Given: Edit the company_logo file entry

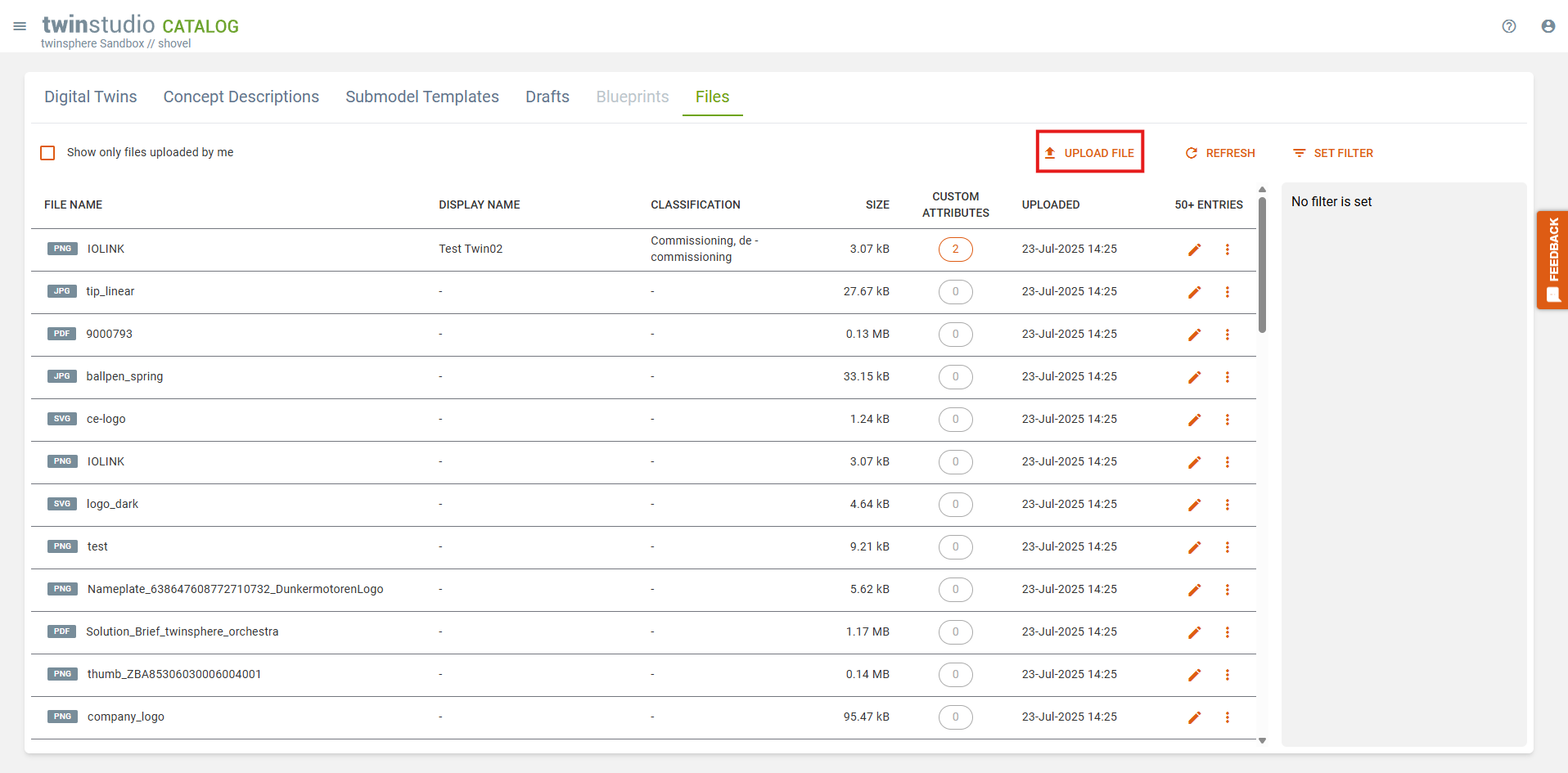Looking at the screenshot, I should coord(1194,717).
